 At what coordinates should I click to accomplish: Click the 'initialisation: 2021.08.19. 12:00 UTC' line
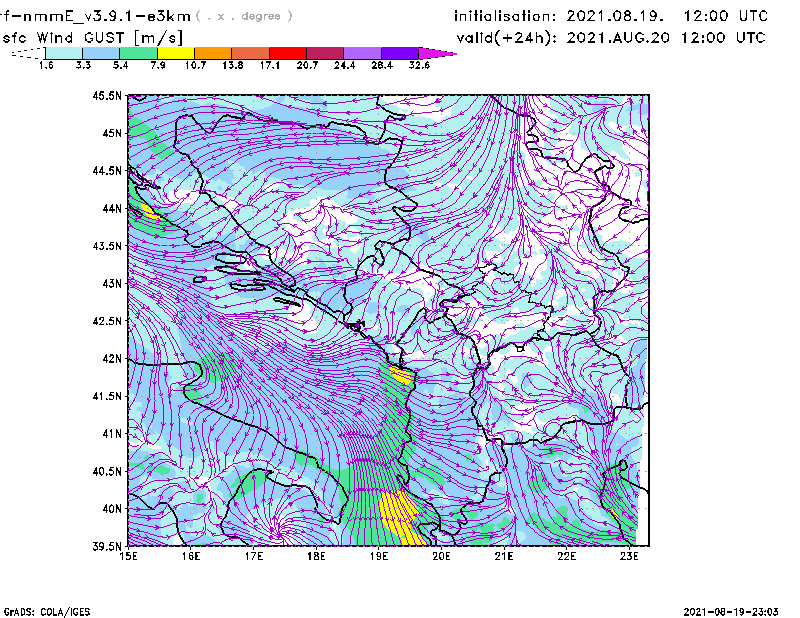click(x=611, y=16)
